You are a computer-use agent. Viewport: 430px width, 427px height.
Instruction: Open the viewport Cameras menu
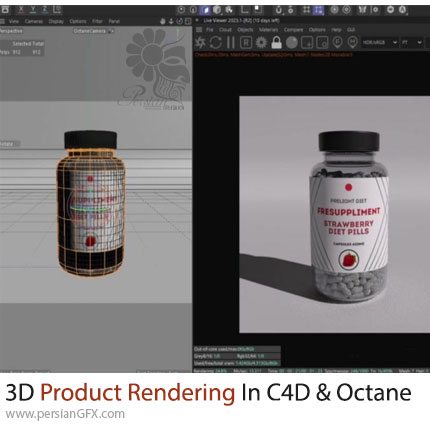tap(34, 21)
